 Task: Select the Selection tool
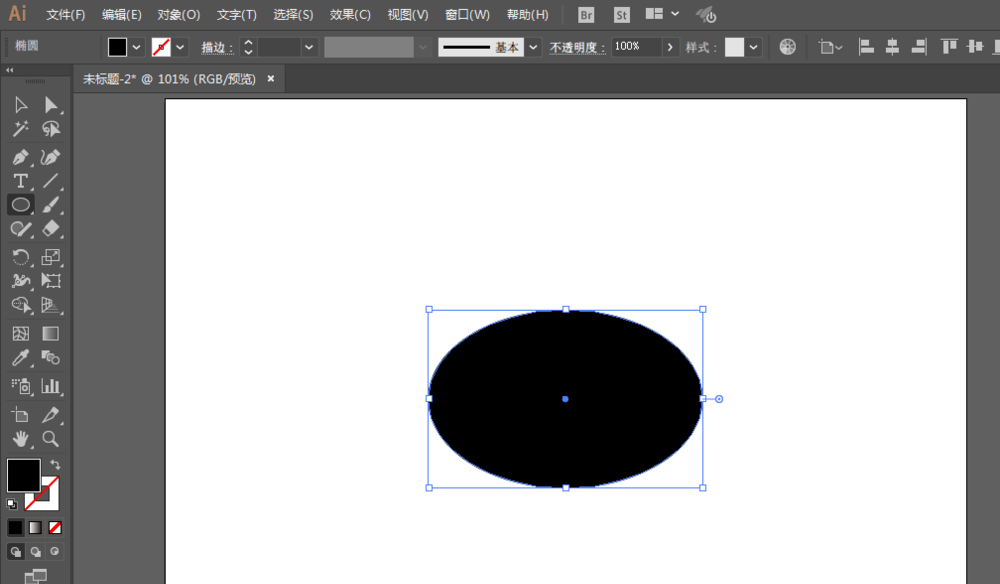(x=20, y=104)
